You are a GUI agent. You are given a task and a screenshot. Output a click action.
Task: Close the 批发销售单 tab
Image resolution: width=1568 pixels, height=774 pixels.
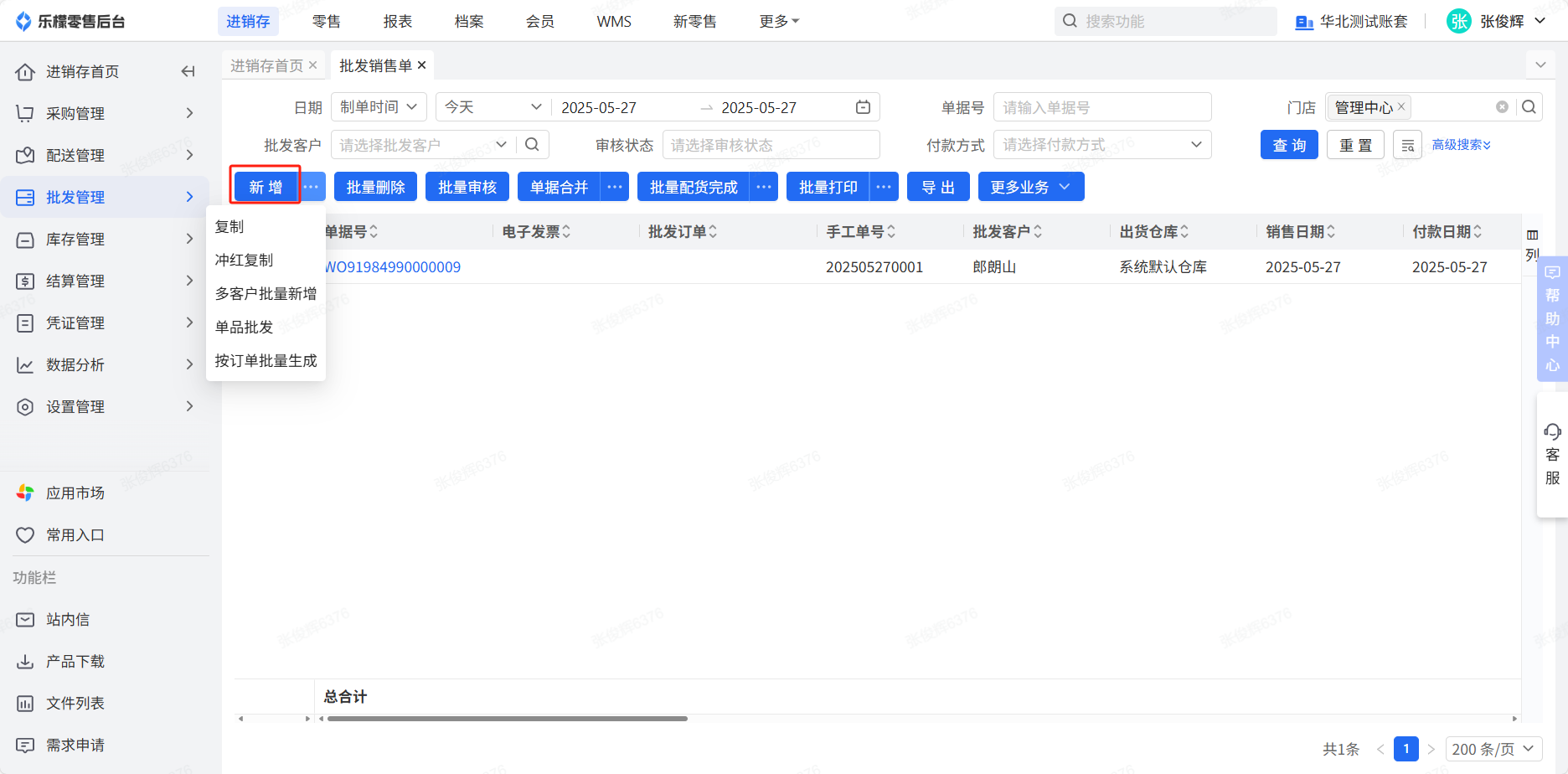[x=421, y=65]
